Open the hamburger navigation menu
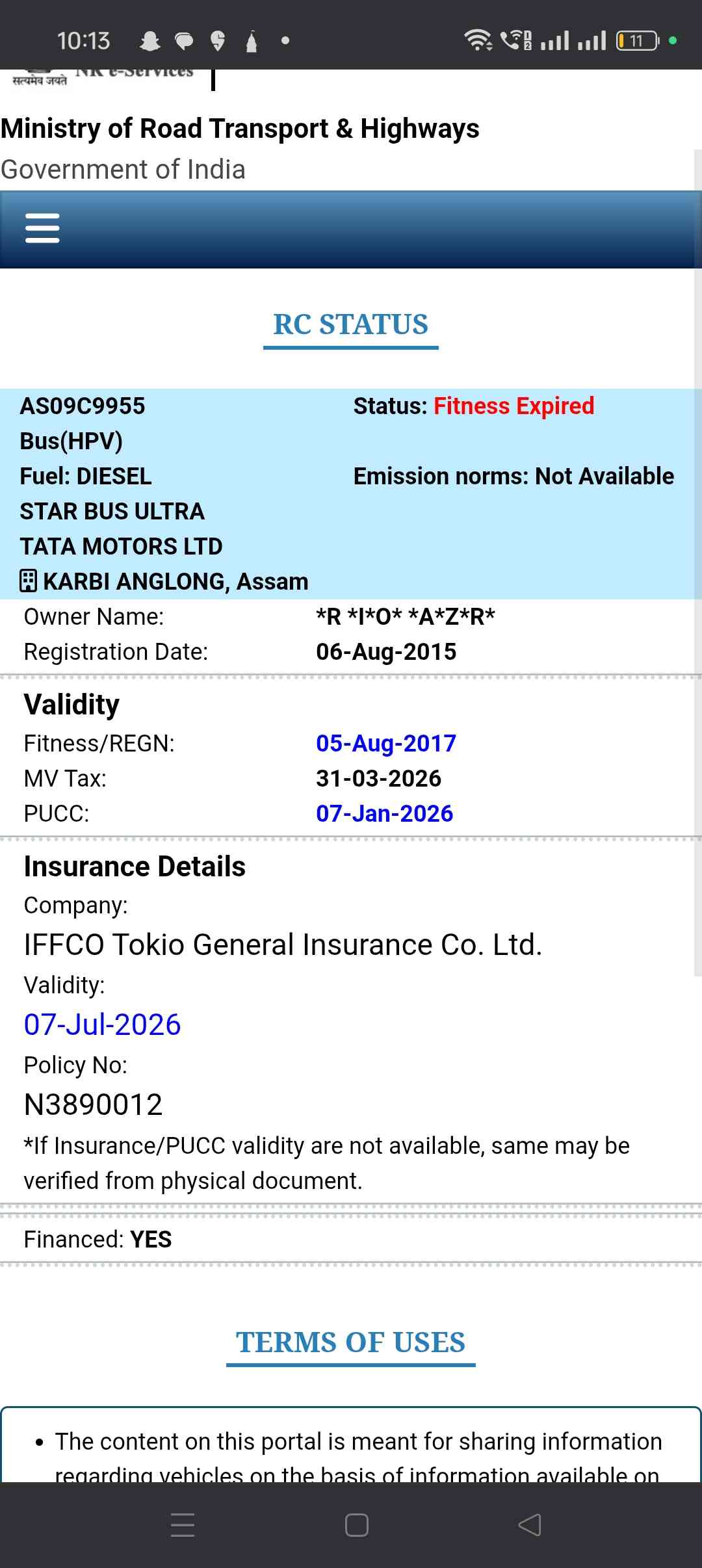This screenshot has width=702, height=1568. (42, 228)
